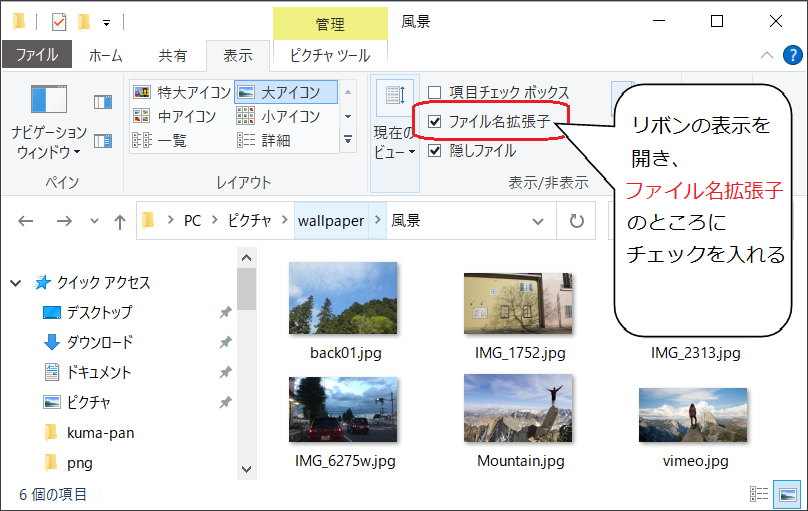808x511 pixels.
Task: Switch to details view icon in status bar
Action: [760, 494]
